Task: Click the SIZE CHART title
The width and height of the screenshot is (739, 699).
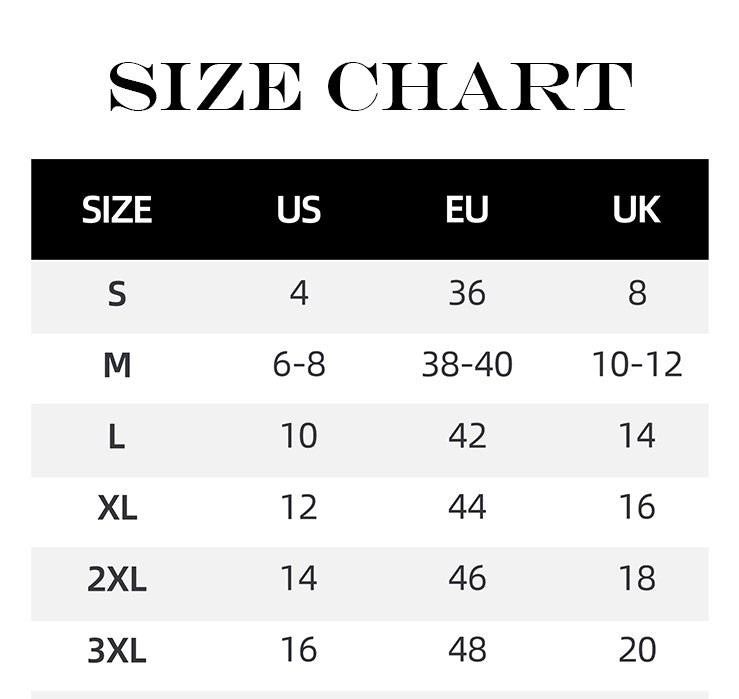Action: [369, 88]
